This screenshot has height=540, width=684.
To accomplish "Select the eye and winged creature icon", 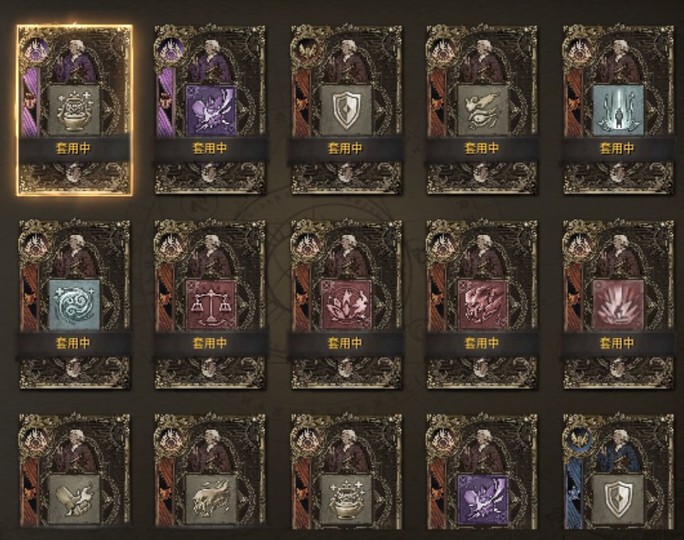I will click(482, 110).
